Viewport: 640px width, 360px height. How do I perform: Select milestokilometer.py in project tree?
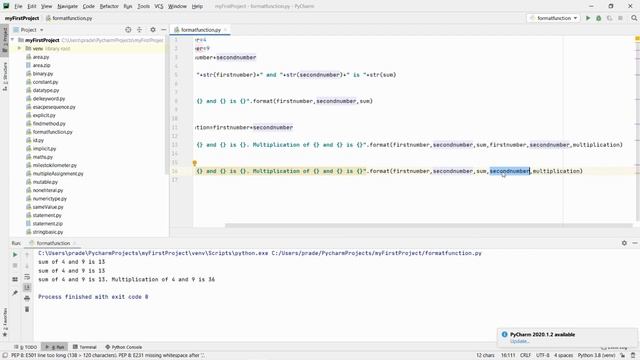tap(54, 165)
